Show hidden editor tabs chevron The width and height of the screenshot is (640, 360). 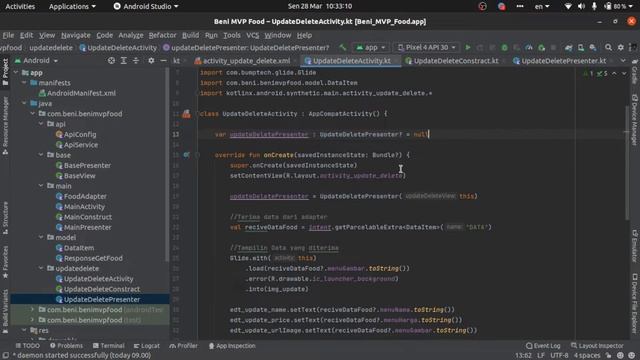pyautogui.click(x=623, y=61)
